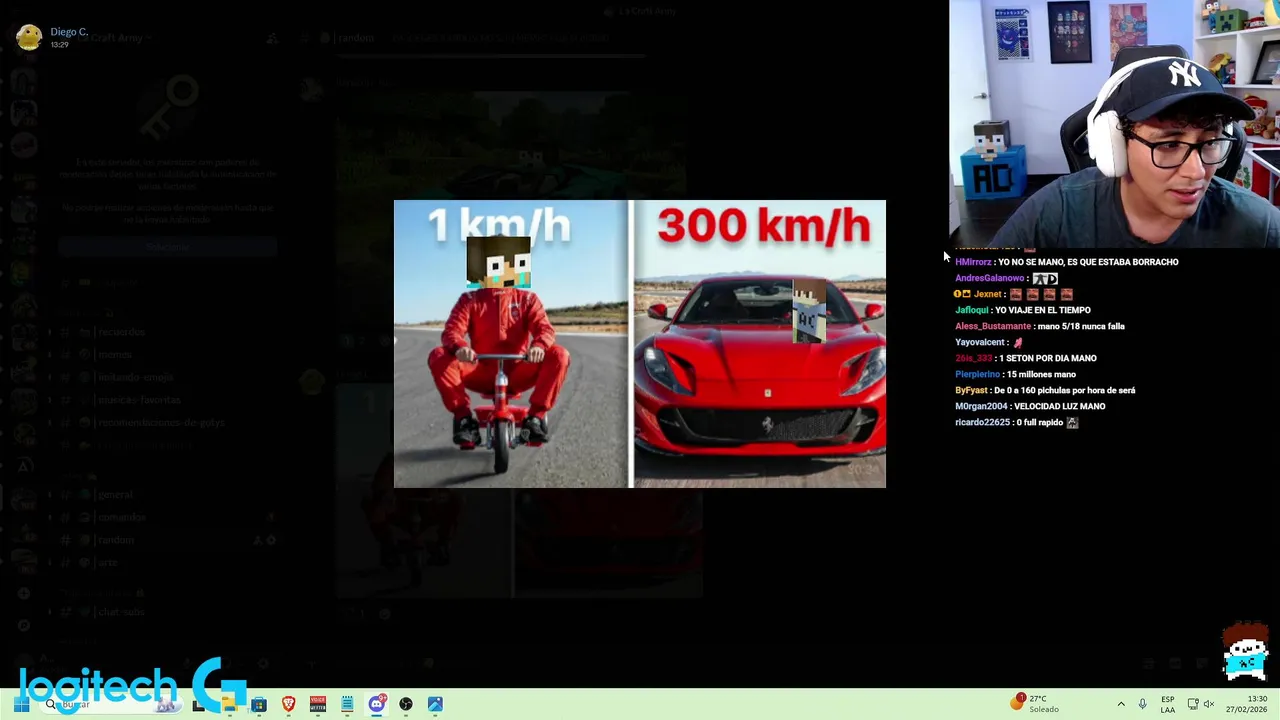This screenshot has height=720, width=1280.
Task: Open the chat-subs channel
Action: (121, 611)
